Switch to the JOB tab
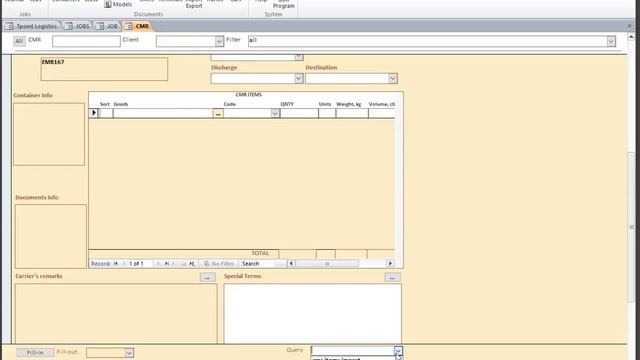 pos(107,26)
